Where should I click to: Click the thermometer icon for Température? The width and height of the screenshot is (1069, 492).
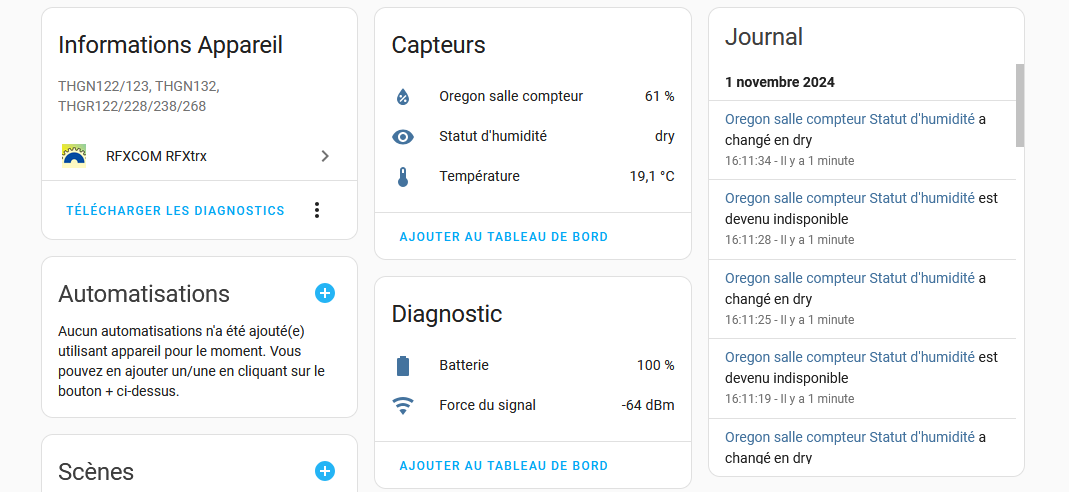point(403,176)
